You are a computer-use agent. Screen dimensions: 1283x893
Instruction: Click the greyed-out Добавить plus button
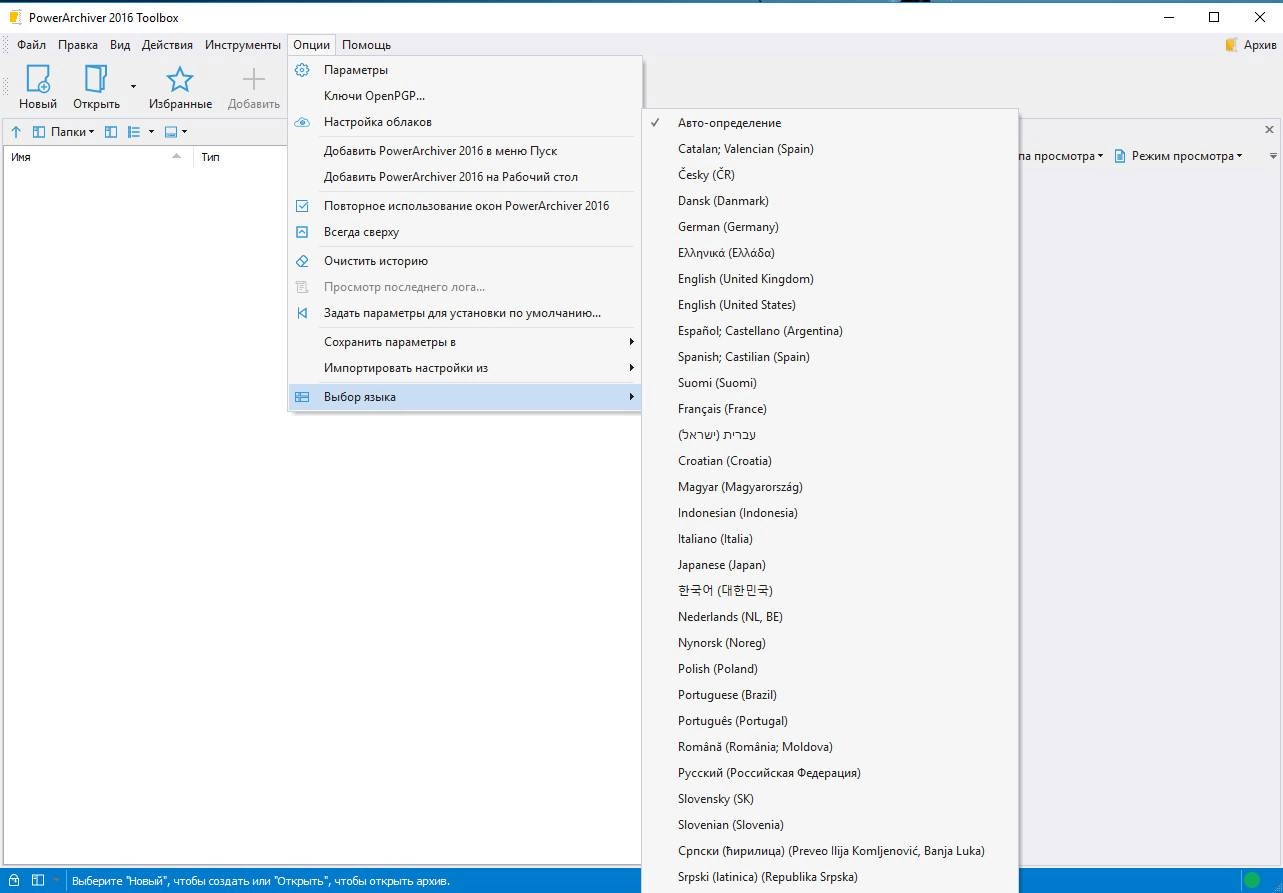click(254, 88)
